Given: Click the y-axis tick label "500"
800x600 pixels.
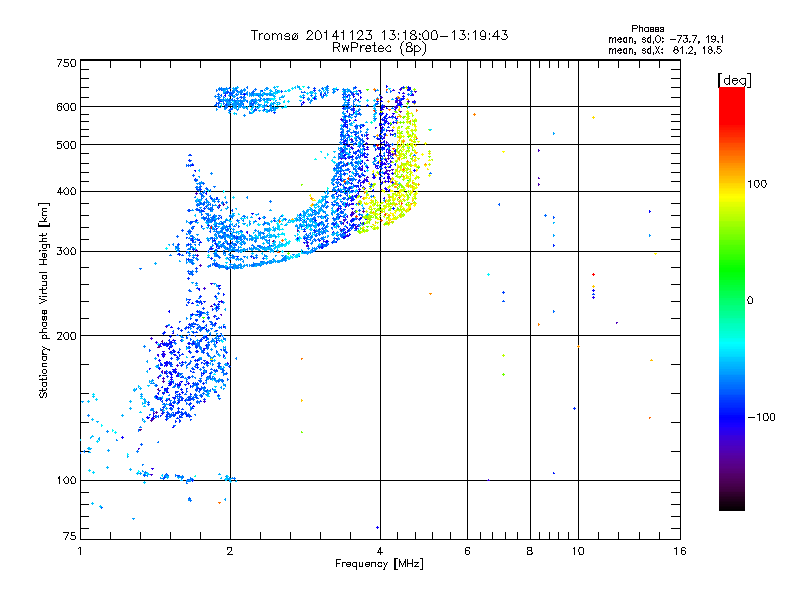Looking at the screenshot, I should (x=66, y=145).
